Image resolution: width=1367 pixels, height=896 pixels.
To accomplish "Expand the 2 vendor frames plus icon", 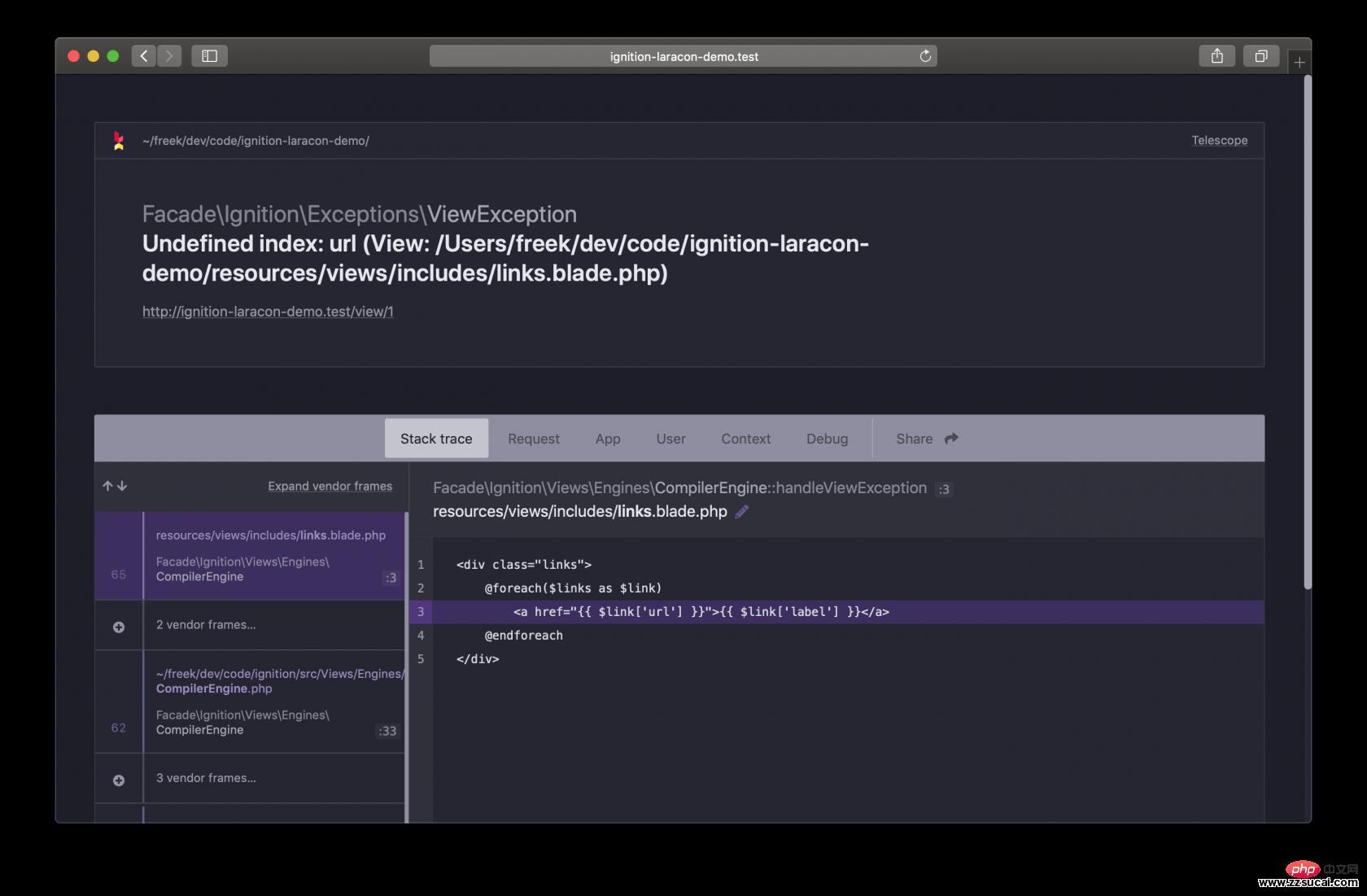I will point(119,627).
